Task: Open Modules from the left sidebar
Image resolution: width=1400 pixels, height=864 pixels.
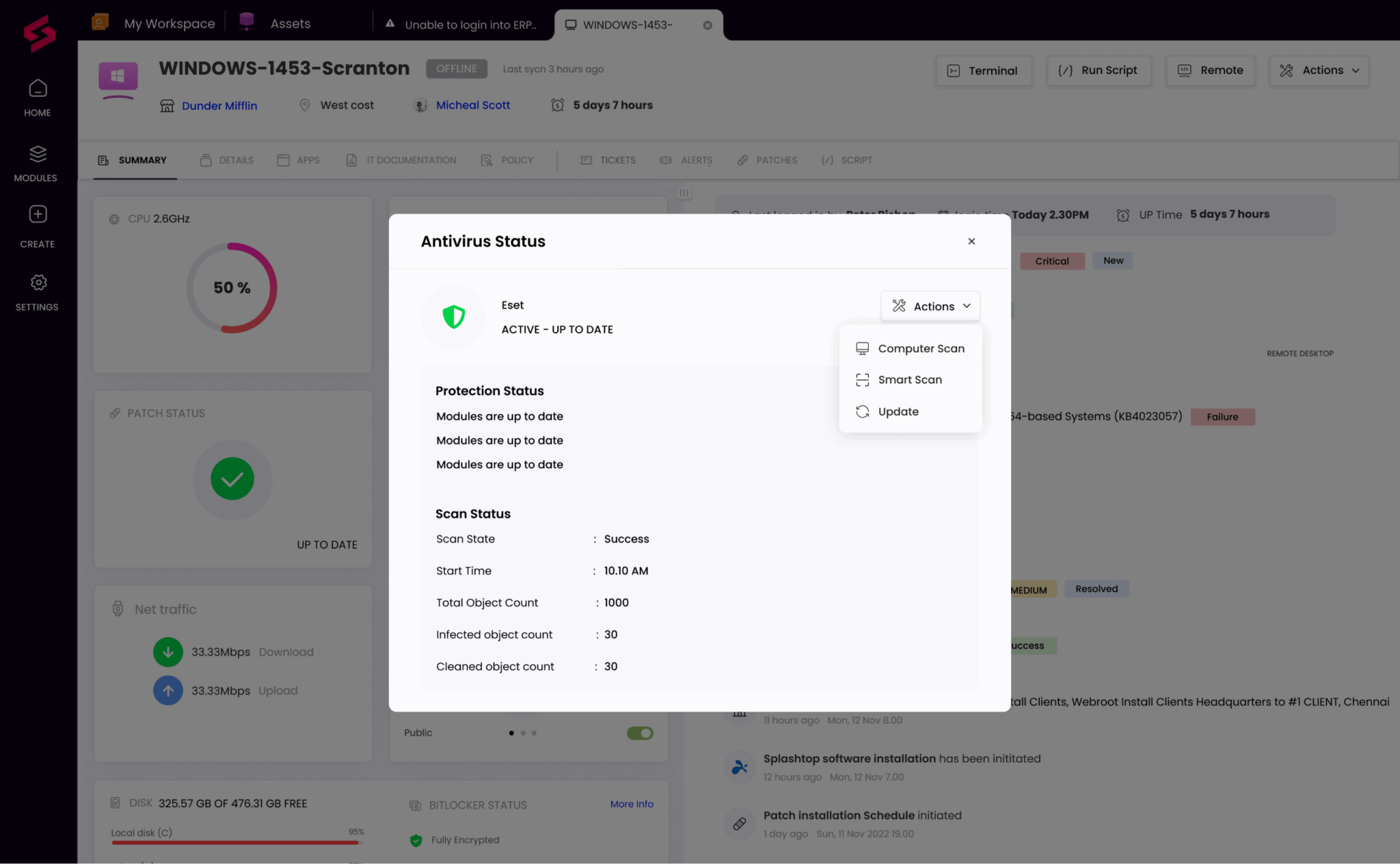Action: [x=38, y=154]
